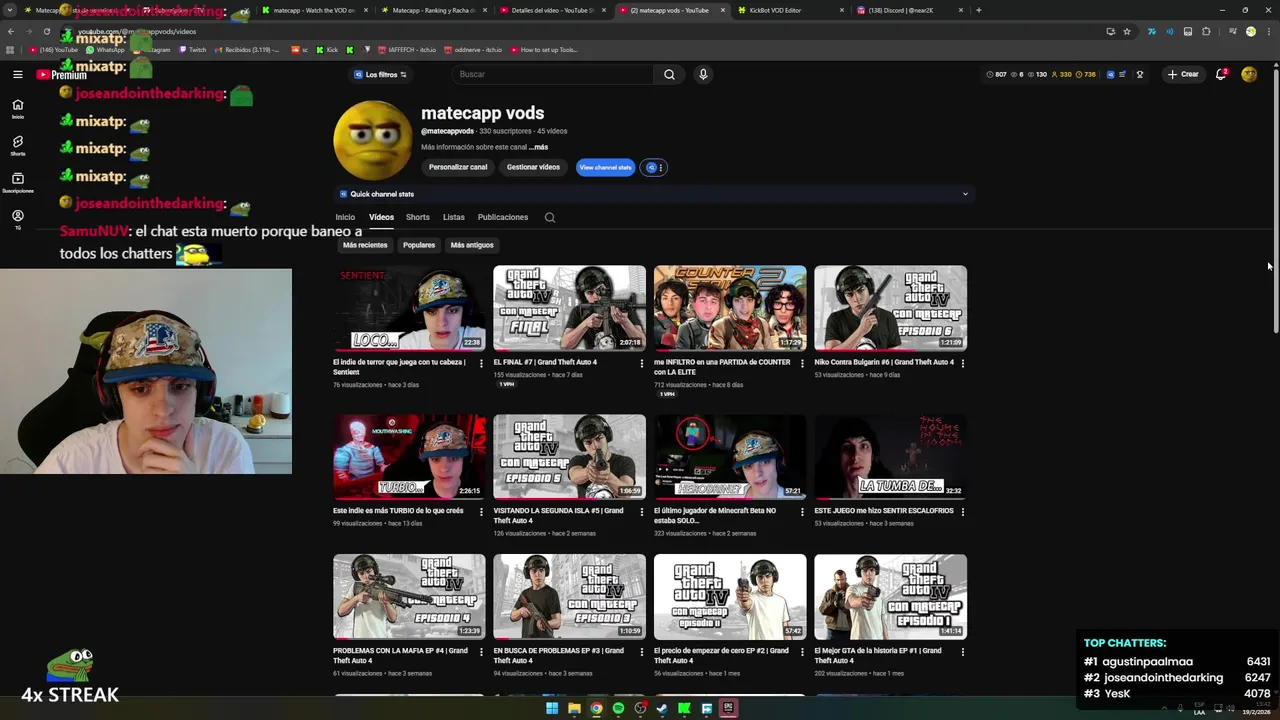Open the Crear menu
The height and width of the screenshot is (720, 1280).
pos(1183,74)
